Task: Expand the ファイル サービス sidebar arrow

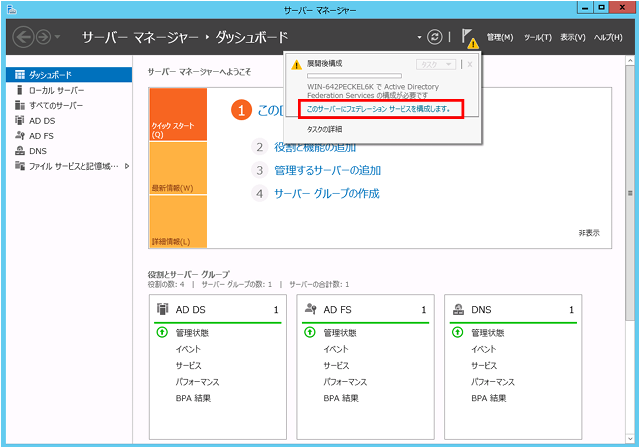Action: point(127,166)
